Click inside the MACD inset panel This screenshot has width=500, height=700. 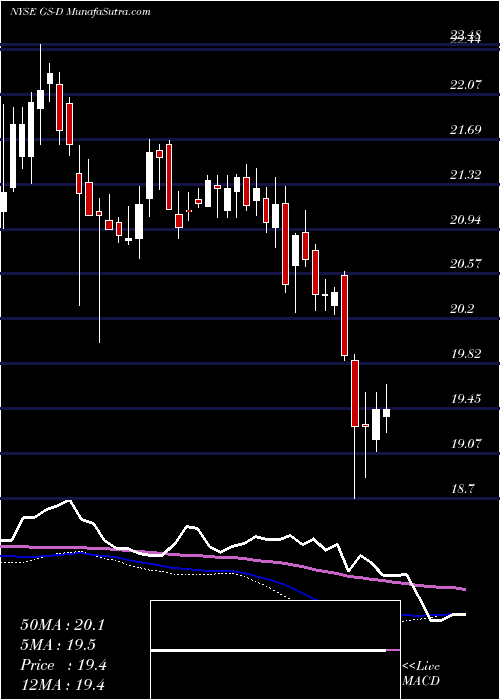click(275, 650)
